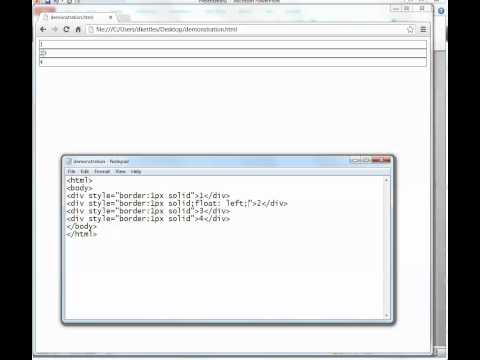
Task: Minimize the Notepad window
Action: point(355,160)
